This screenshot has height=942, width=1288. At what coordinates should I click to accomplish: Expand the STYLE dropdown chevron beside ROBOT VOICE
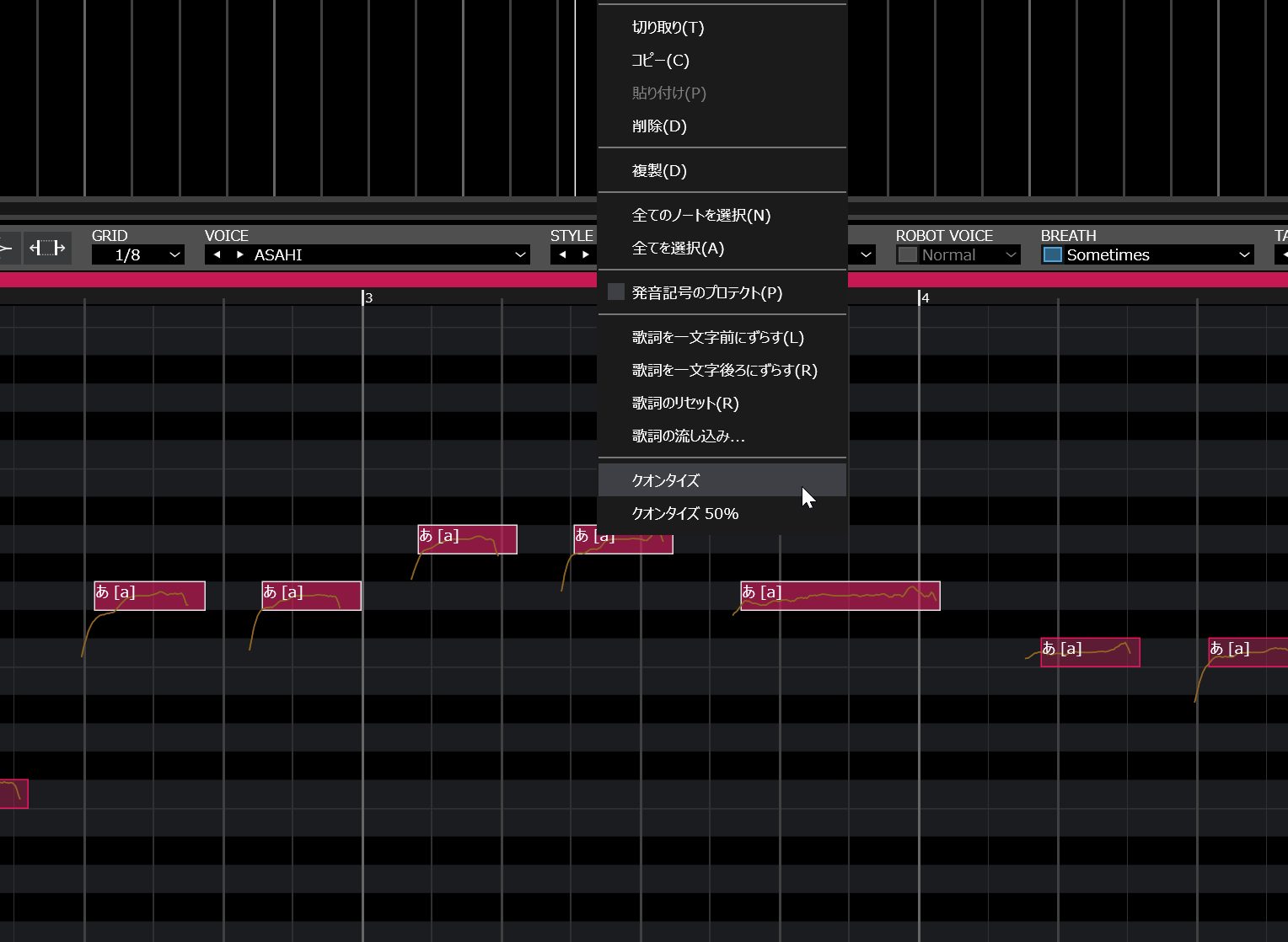coord(866,254)
